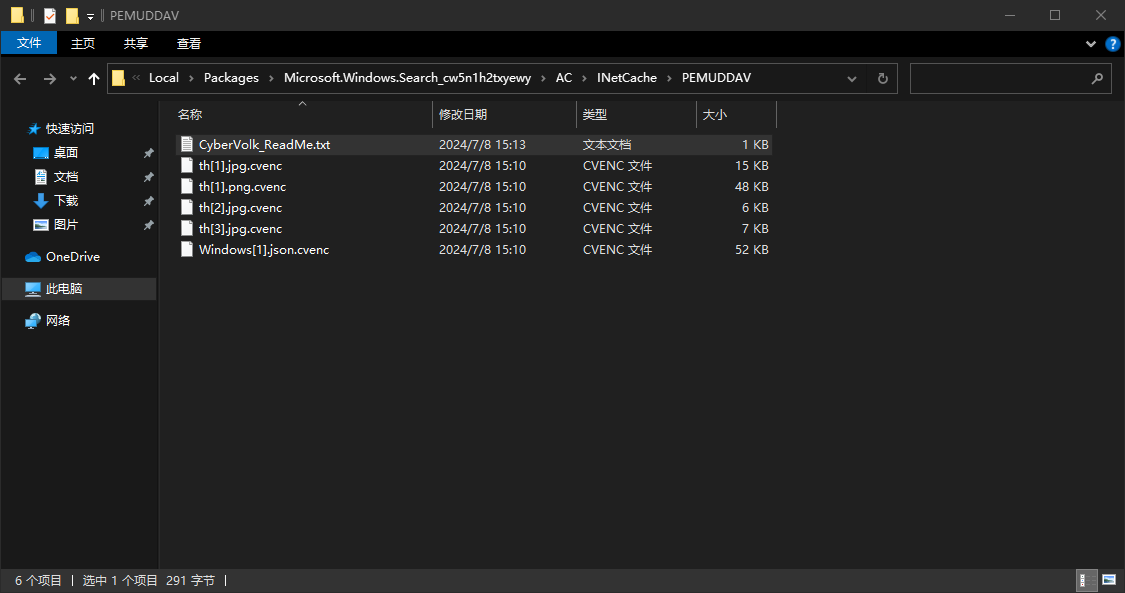Open 文档 in the sidebar

[65, 176]
